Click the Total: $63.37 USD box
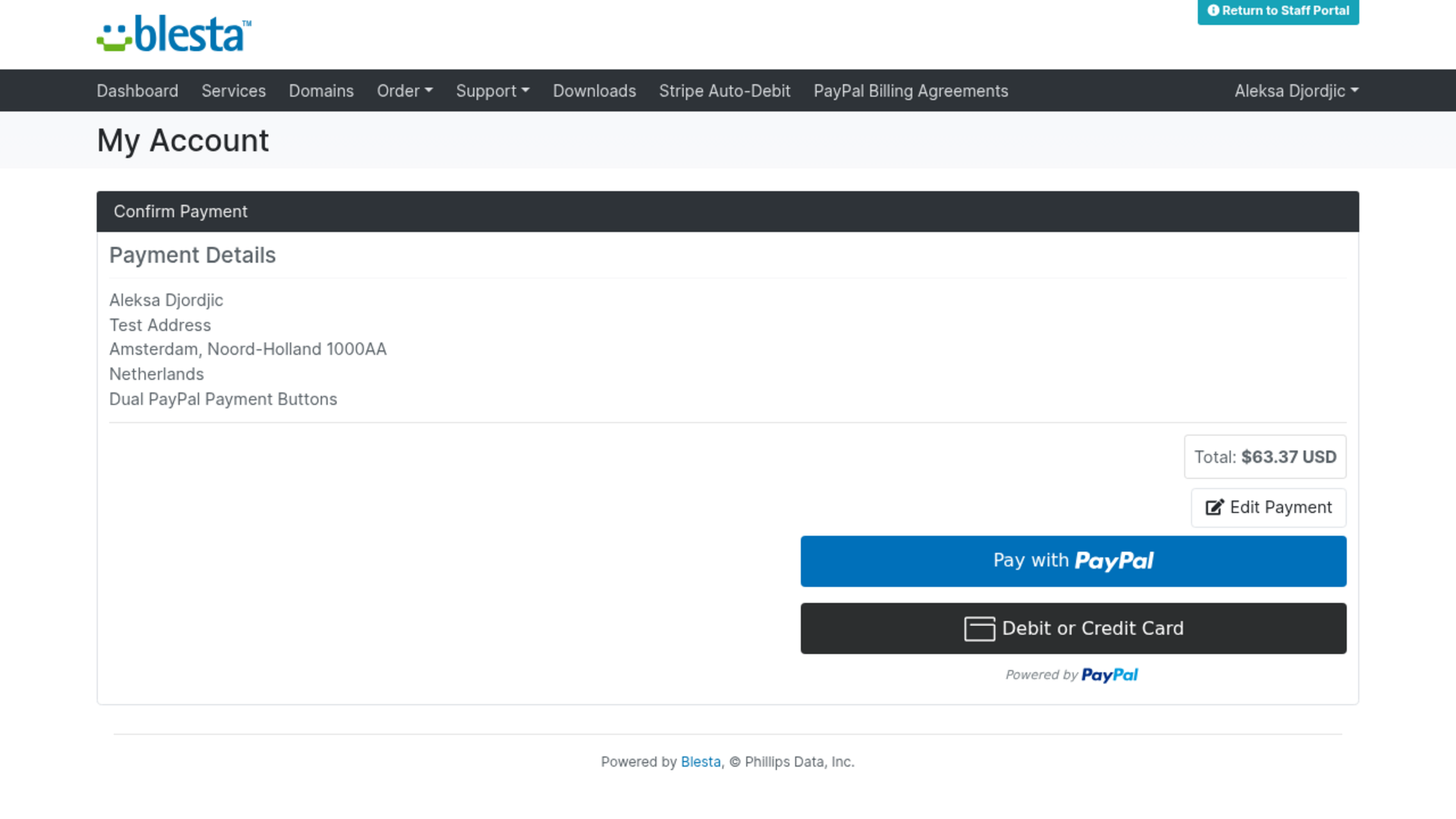 pos(1265,457)
